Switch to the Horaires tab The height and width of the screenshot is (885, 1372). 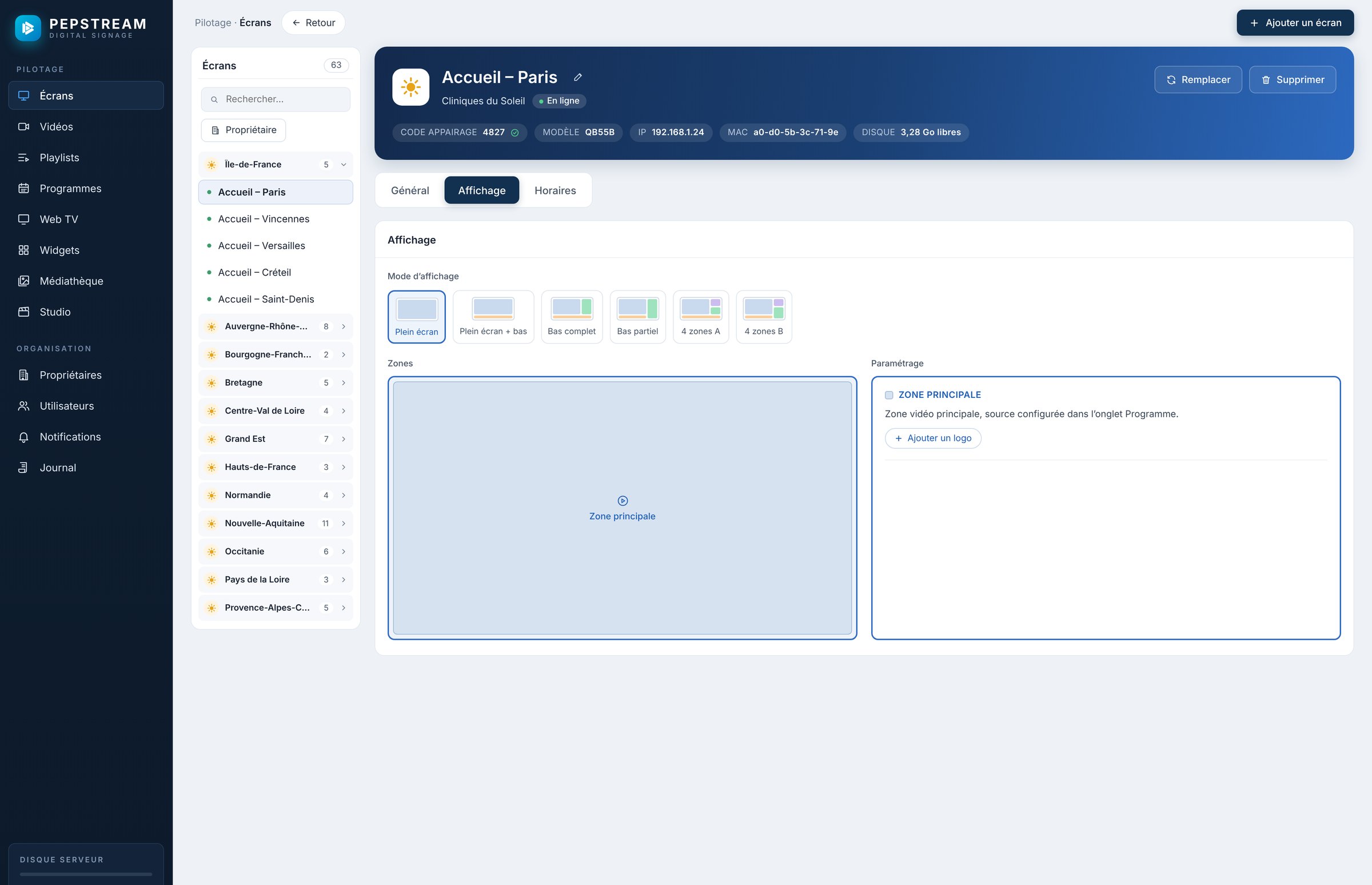coord(555,190)
